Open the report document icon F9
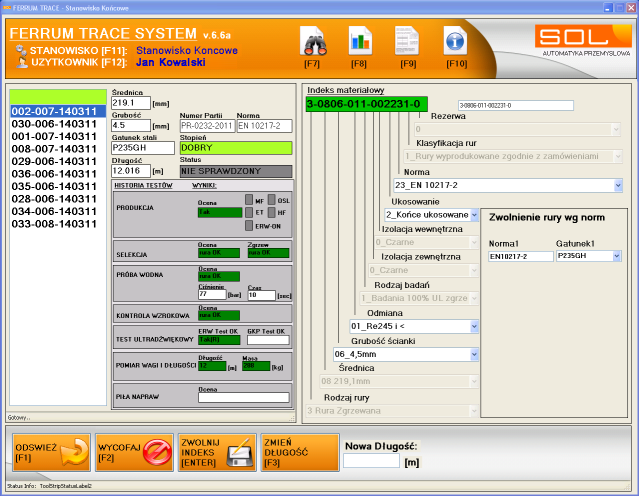Screen dimensions: 639x496 tap(407, 41)
